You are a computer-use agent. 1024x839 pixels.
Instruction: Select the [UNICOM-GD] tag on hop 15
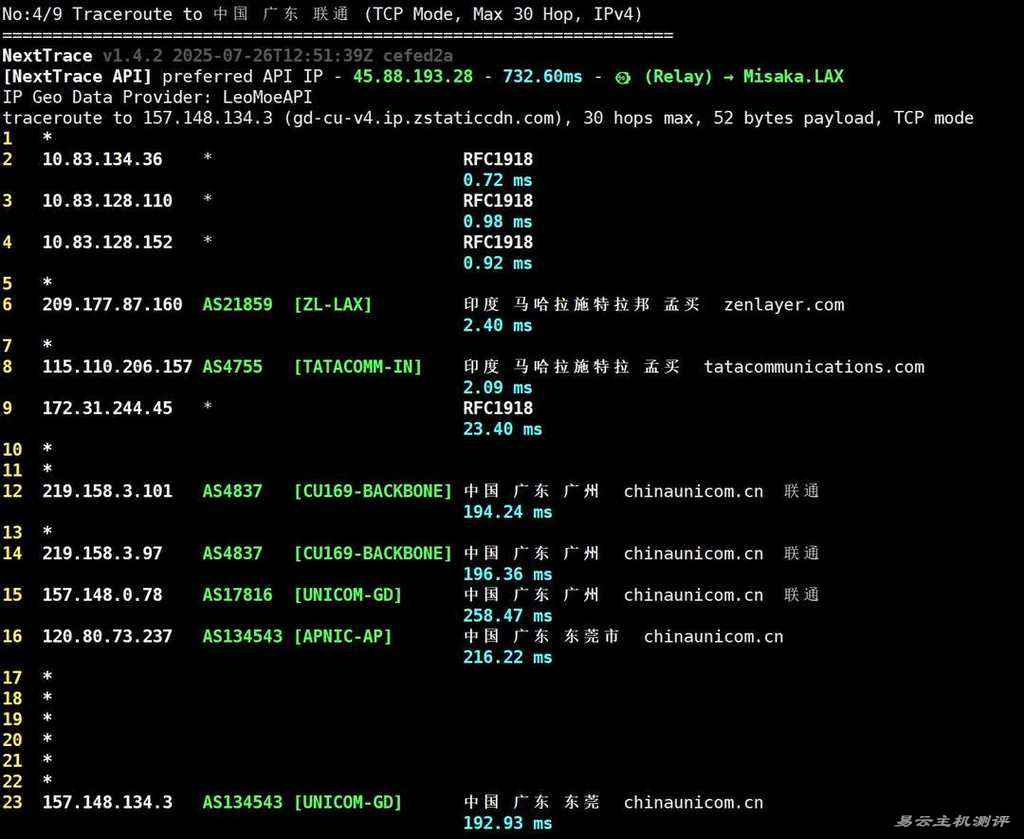347,595
